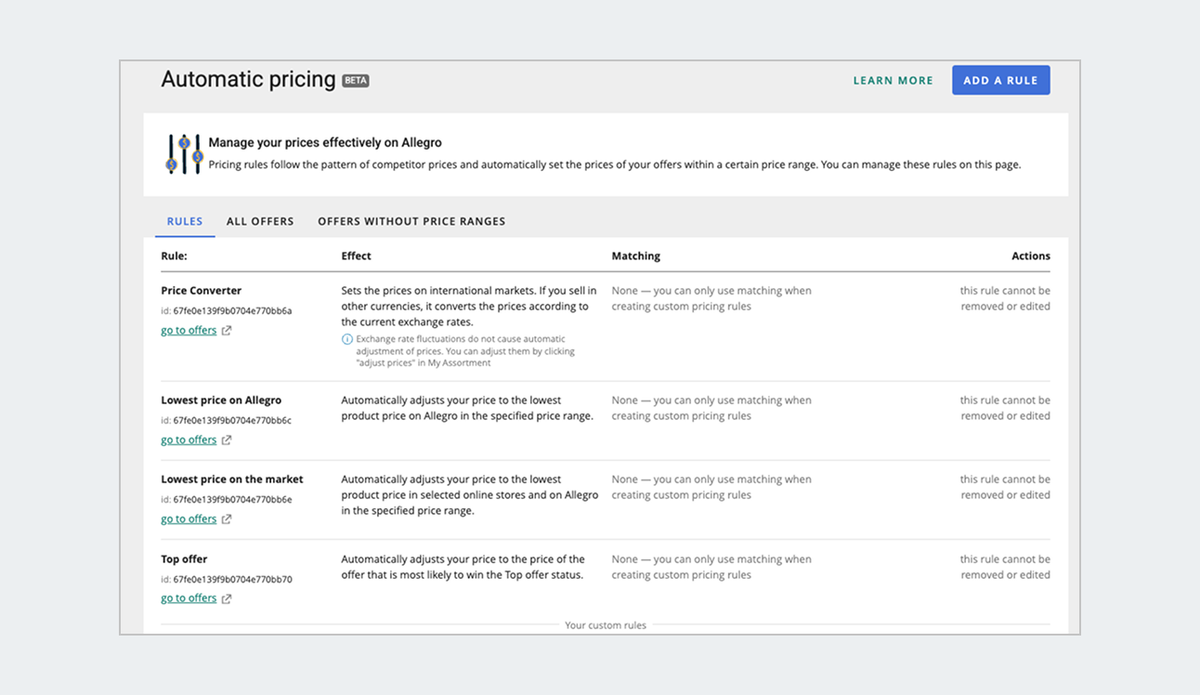
Task: Click the id 67fe0e139f9b0704e770bb6e text
Action: click(226, 499)
